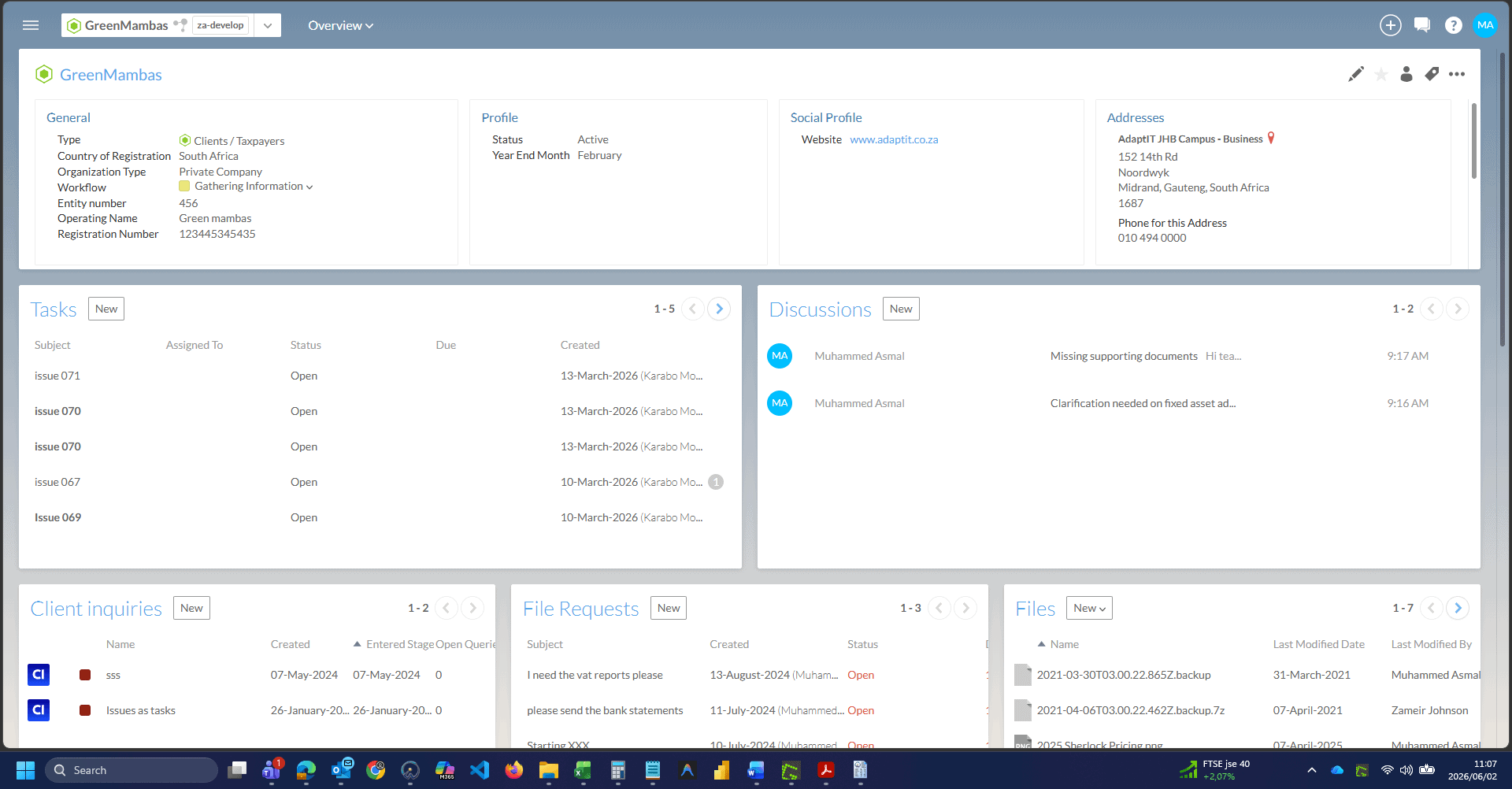Open the Issues as tasks inquiry name
The height and width of the screenshot is (789, 1512).
pos(141,710)
